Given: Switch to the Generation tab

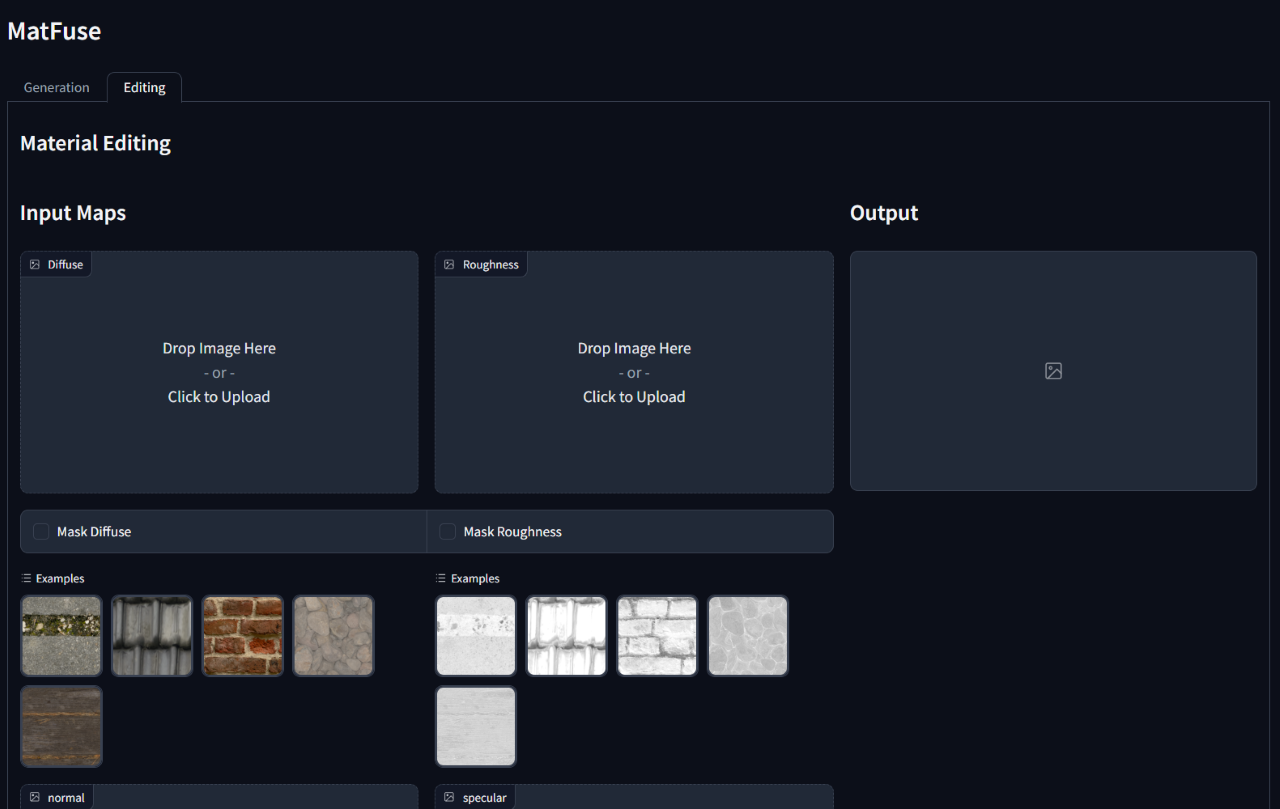Looking at the screenshot, I should (x=57, y=88).
